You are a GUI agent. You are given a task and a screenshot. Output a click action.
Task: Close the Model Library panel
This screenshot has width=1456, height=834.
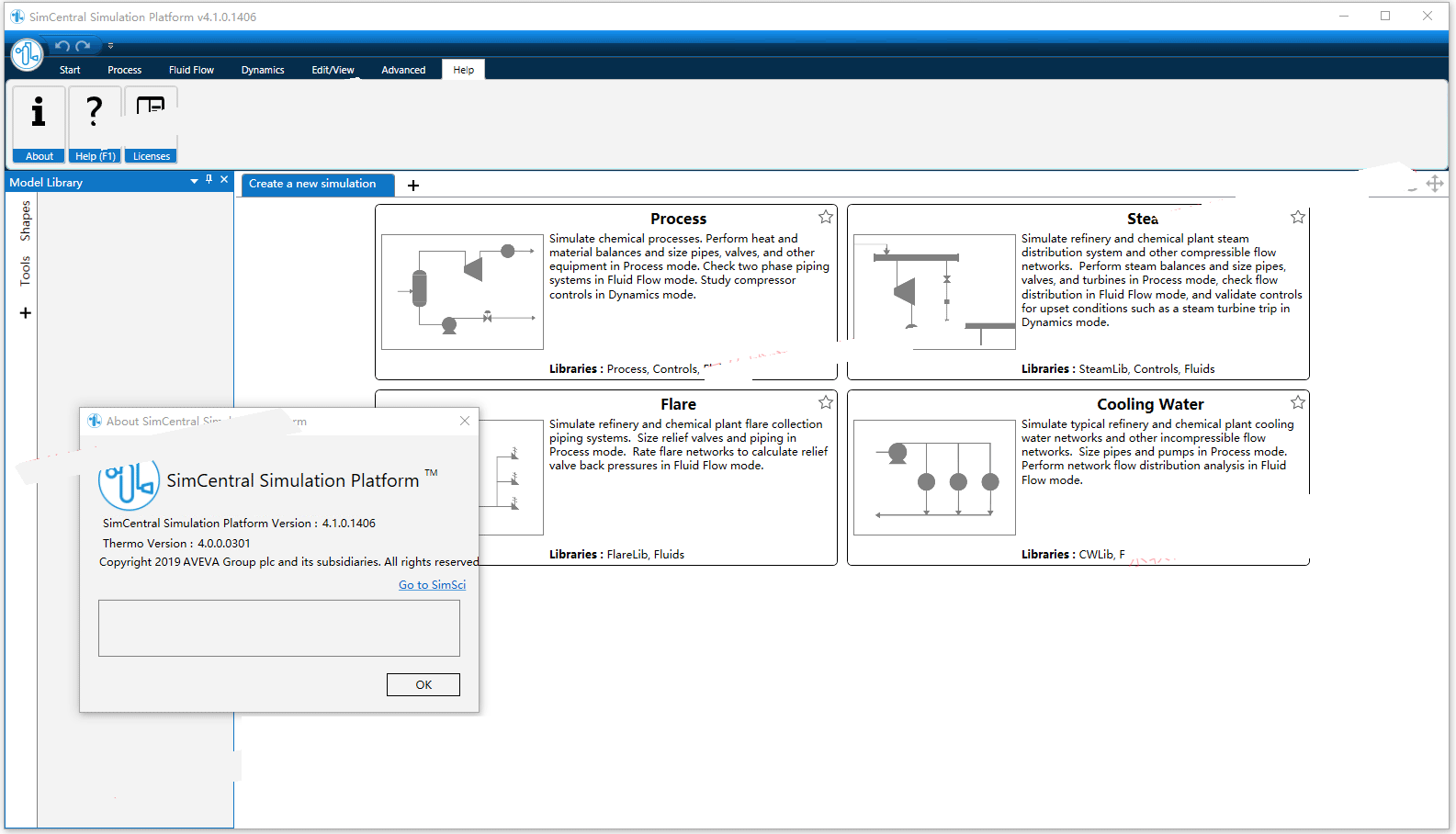(x=224, y=180)
